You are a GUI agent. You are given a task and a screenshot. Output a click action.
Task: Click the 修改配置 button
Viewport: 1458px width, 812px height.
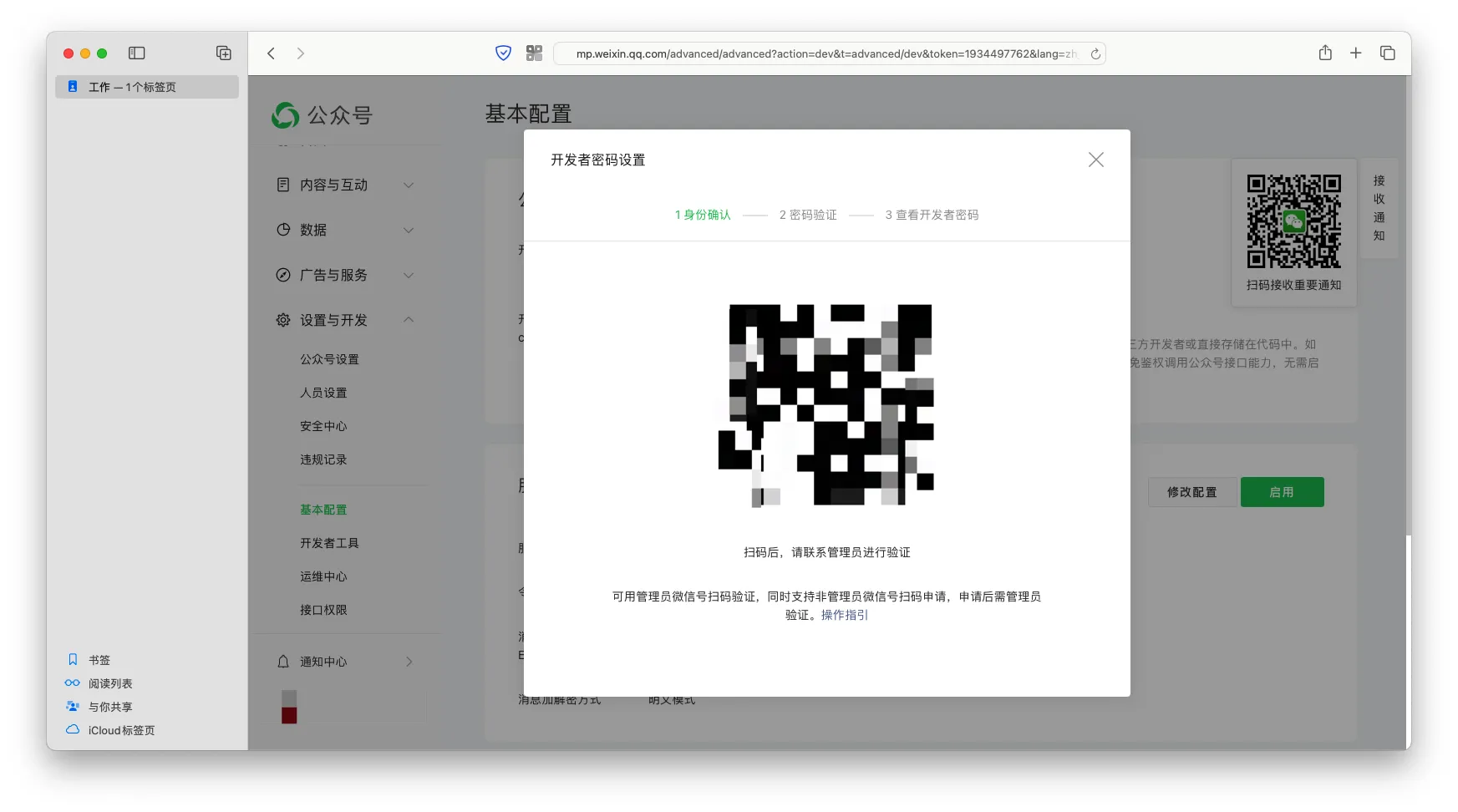(x=1191, y=492)
